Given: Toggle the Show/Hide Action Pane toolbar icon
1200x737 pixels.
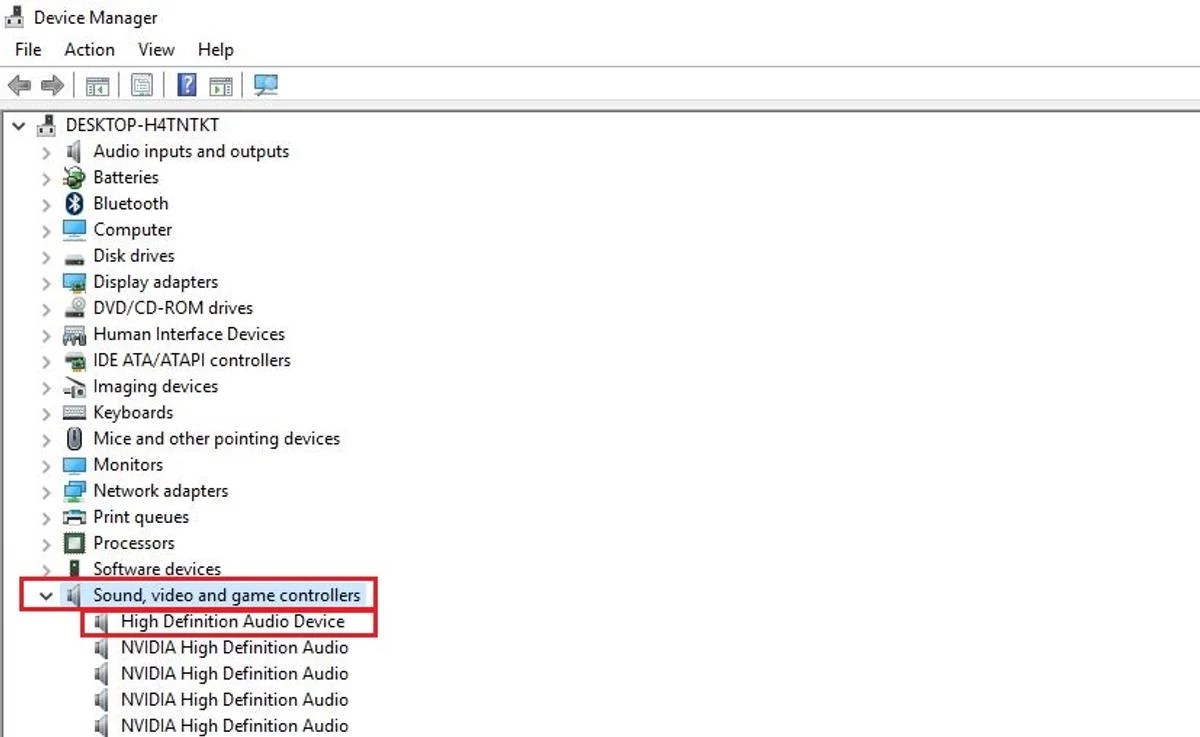Looking at the screenshot, I should 221,86.
